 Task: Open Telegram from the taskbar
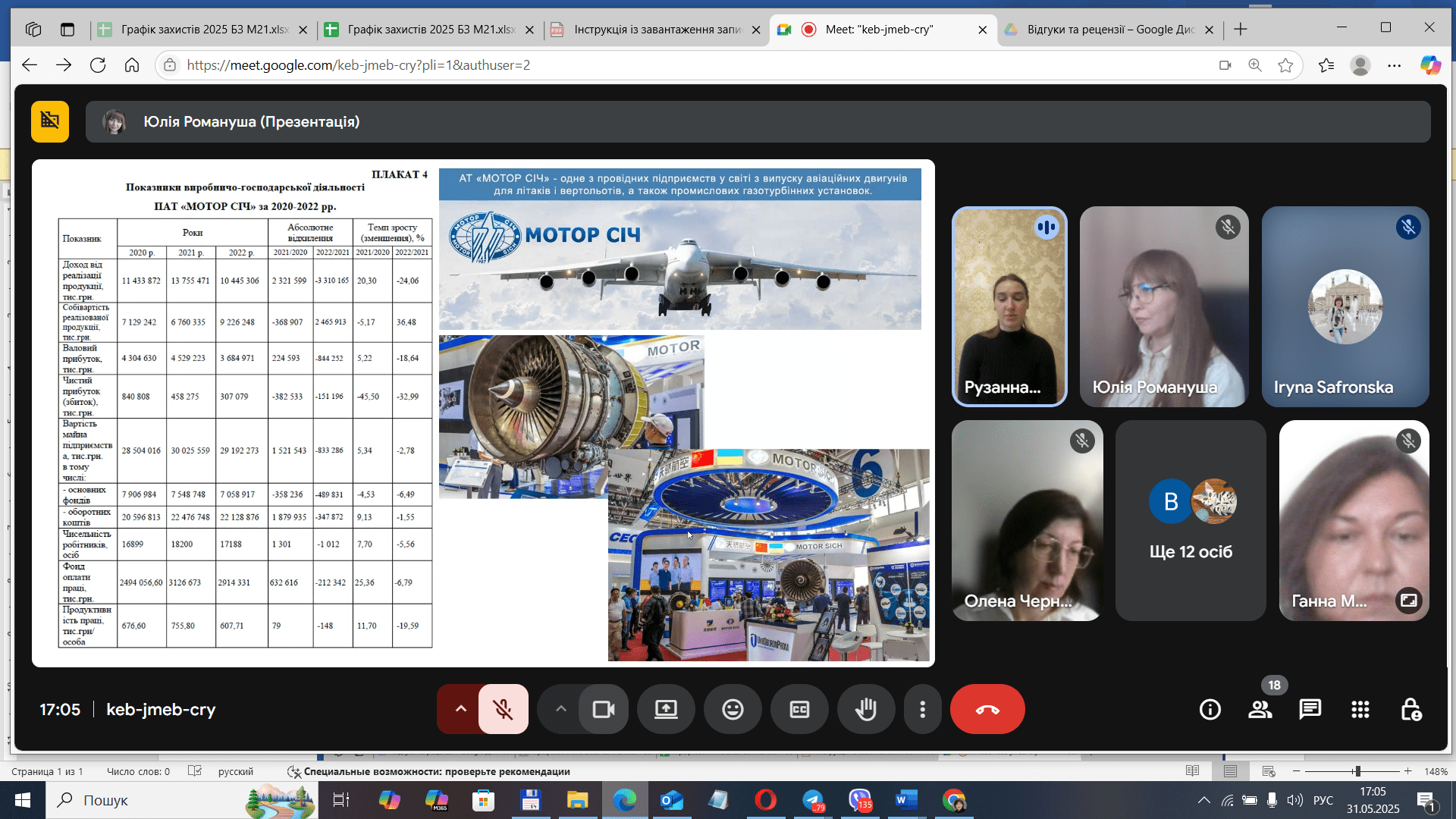click(x=813, y=800)
